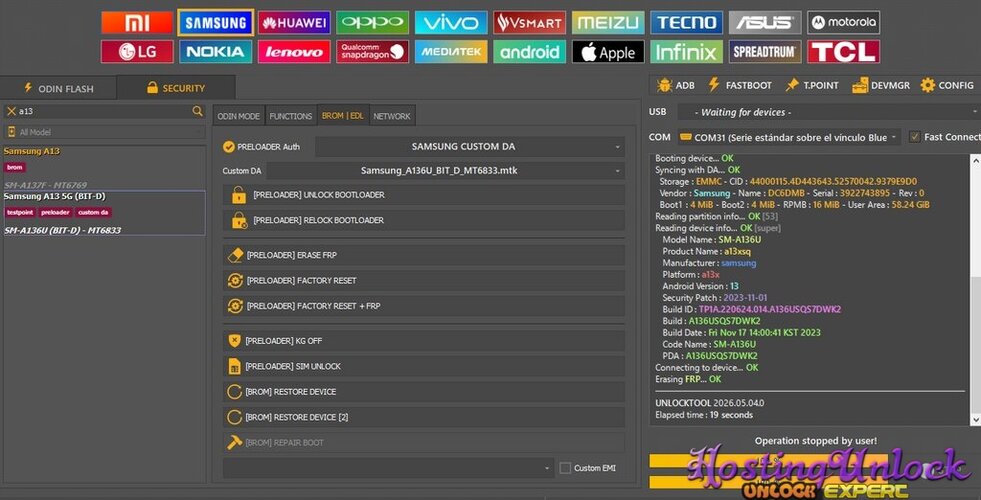981x500 pixels.
Task: Switch to SECURITY tab
Action: [x=176, y=88]
